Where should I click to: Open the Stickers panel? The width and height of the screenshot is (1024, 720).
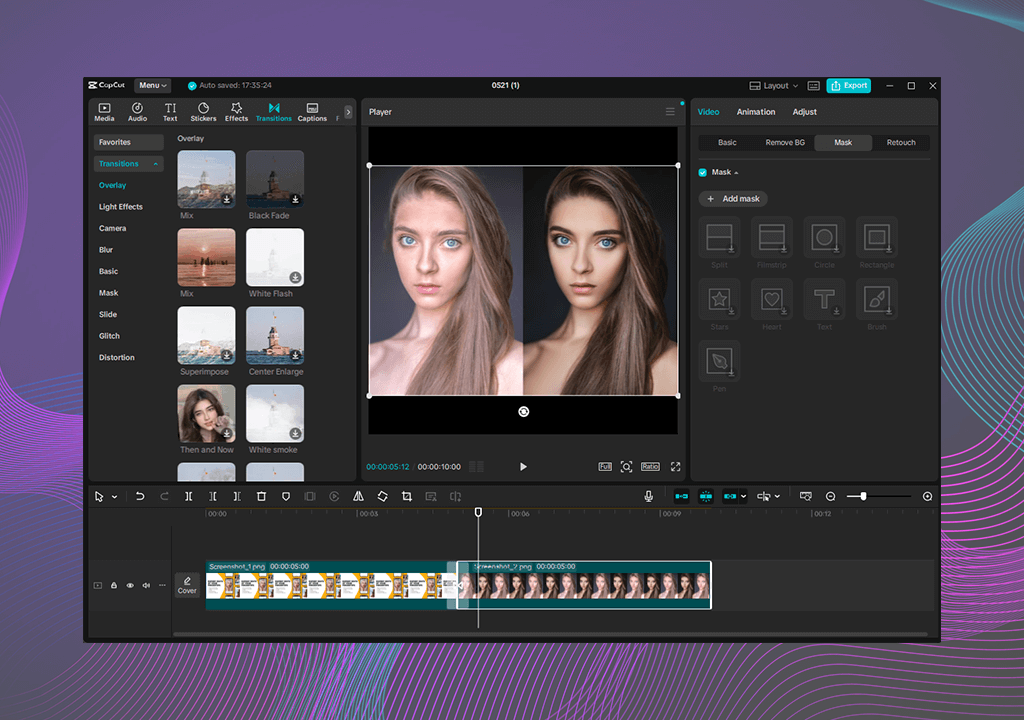tap(203, 112)
